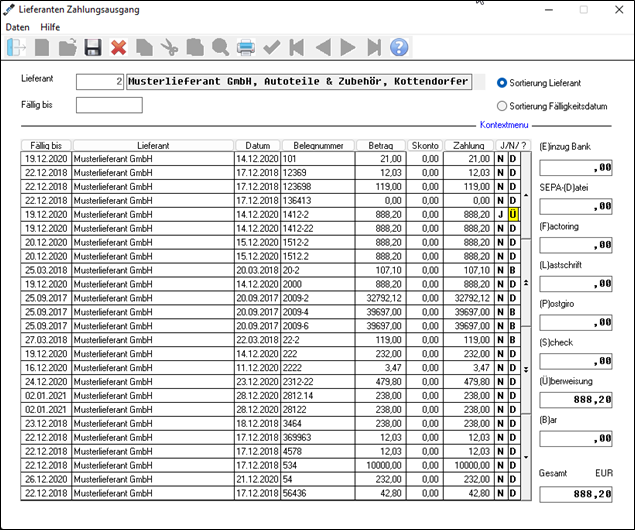
Task: Select Belegnummer 12369 cell
Action: [318, 173]
